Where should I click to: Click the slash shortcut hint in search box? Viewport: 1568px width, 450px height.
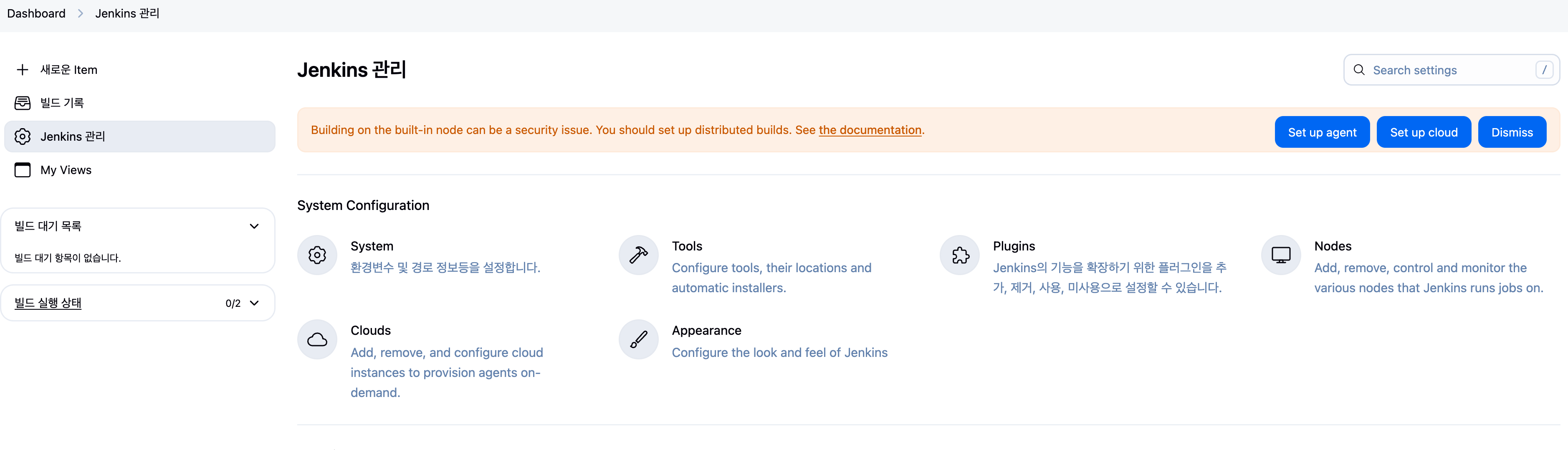pos(1544,70)
